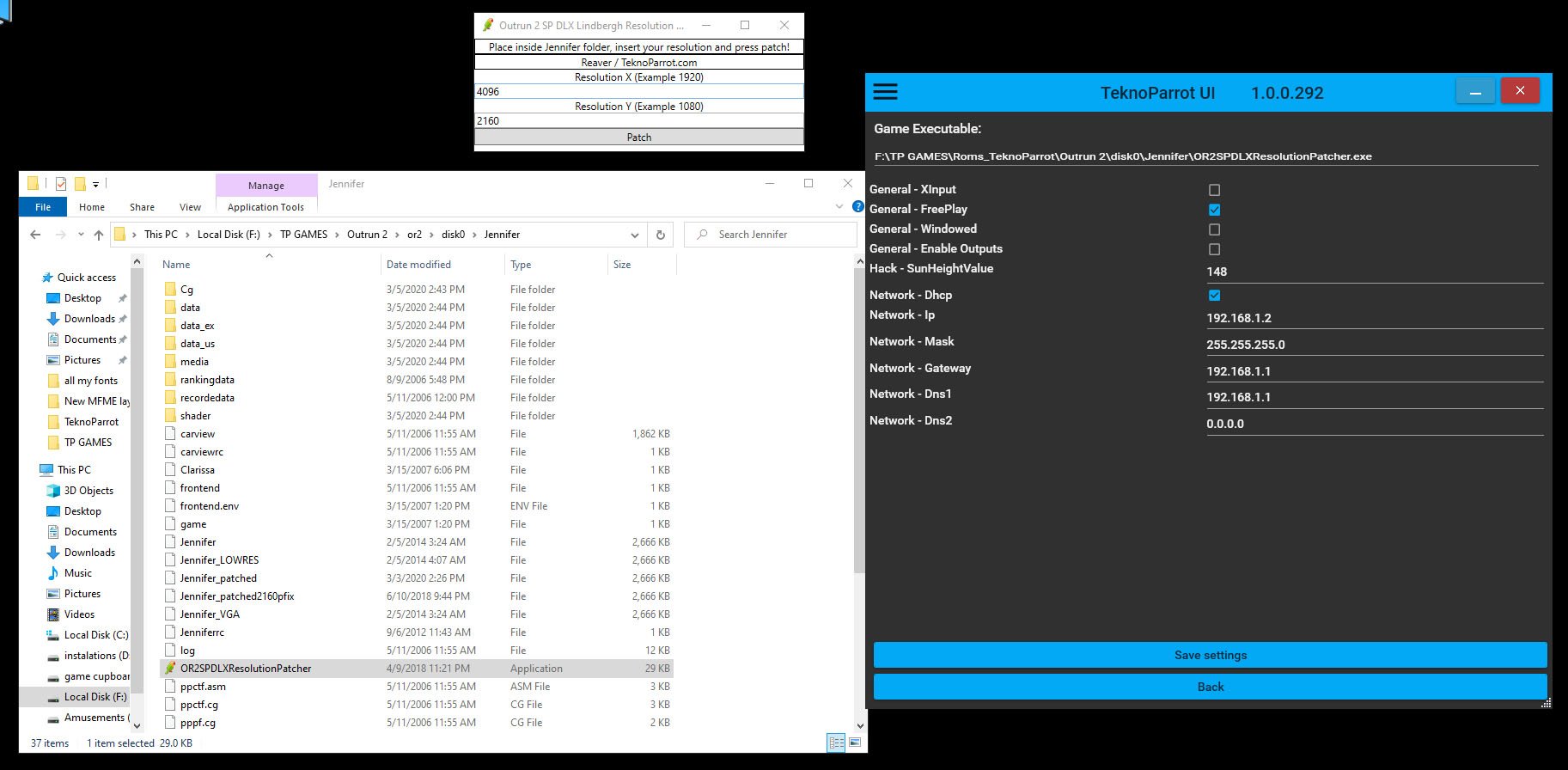Open recent locations dropdown arrow
The height and width of the screenshot is (770, 1568).
[x=81, y=235]
